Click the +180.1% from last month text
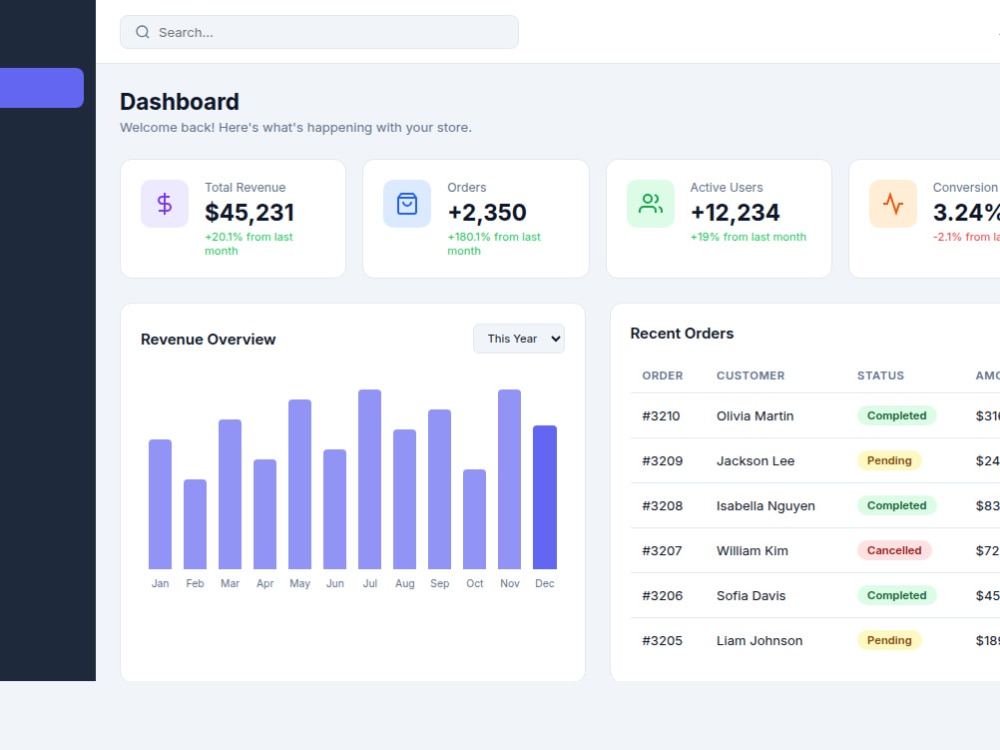Viewport: 1000px width, 750px height. [x=494, y=244]
